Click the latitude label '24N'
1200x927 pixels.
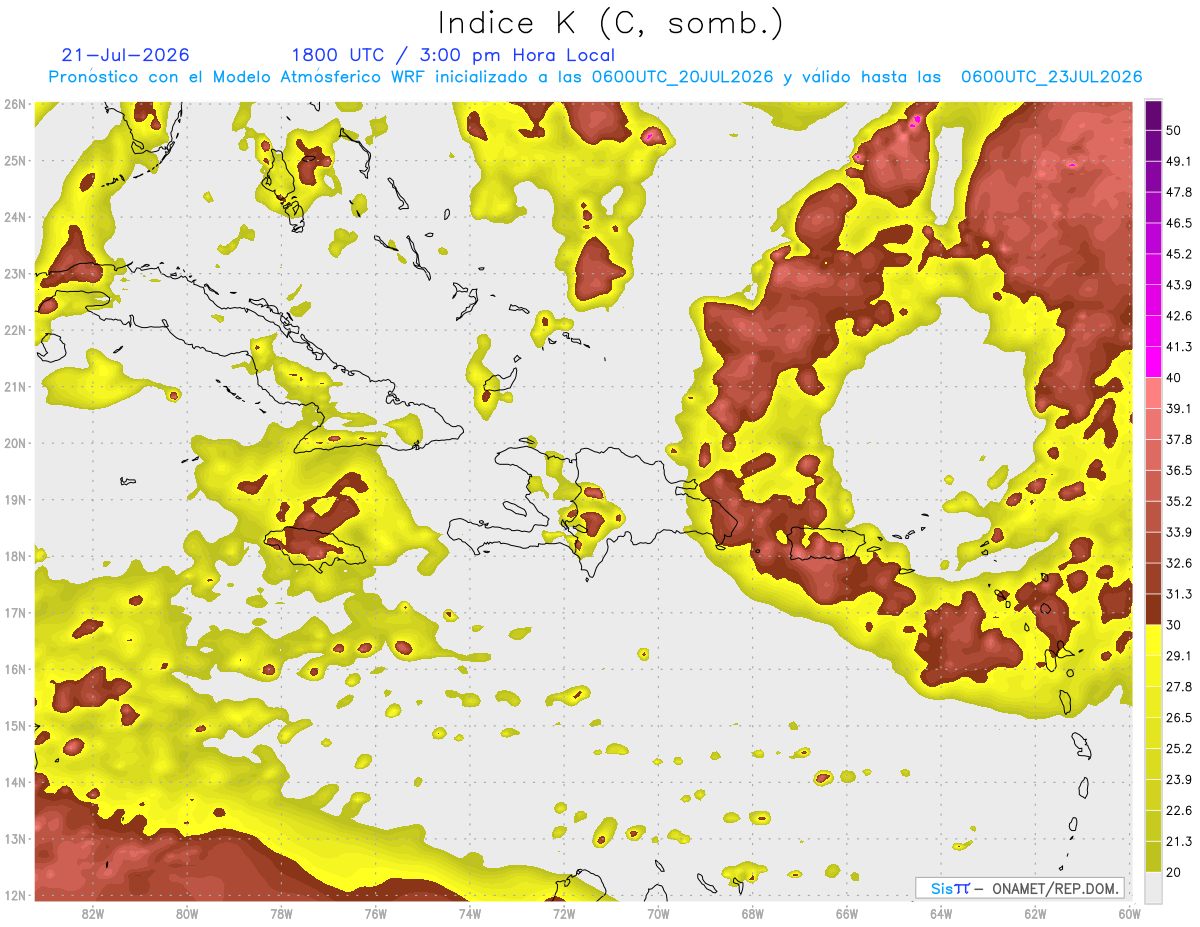coord(14,217)
